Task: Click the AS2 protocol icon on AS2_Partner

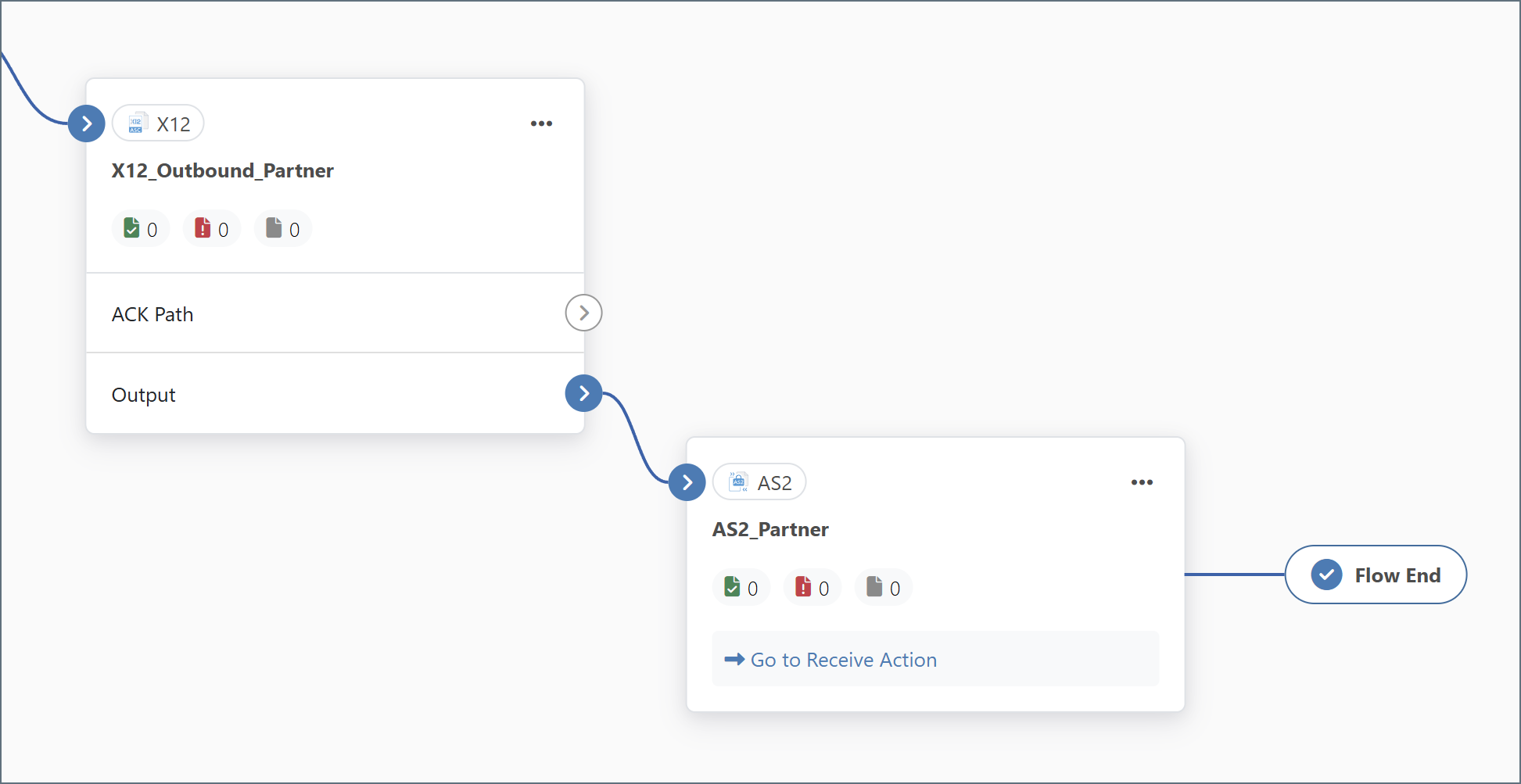Action: pyautogui.click(x=737, y=482)
